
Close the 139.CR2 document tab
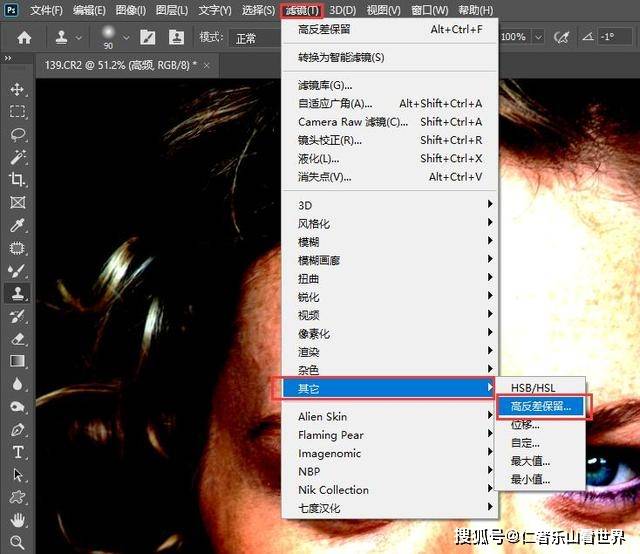point(207,65)
